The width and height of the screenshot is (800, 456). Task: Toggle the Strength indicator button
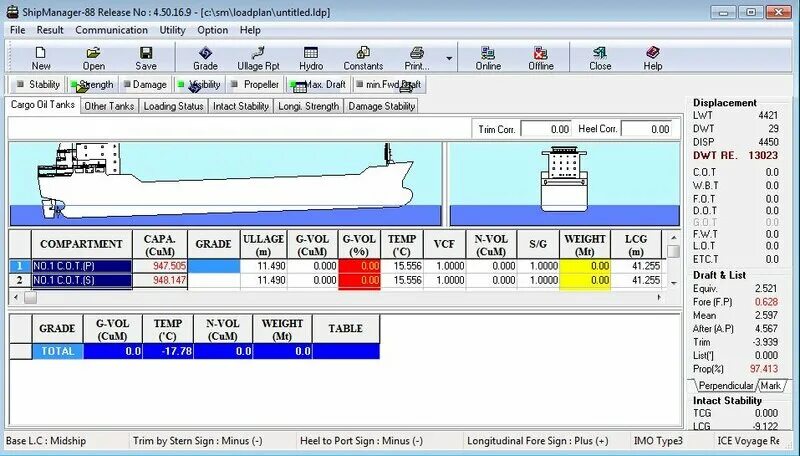[x=92, y=84]
